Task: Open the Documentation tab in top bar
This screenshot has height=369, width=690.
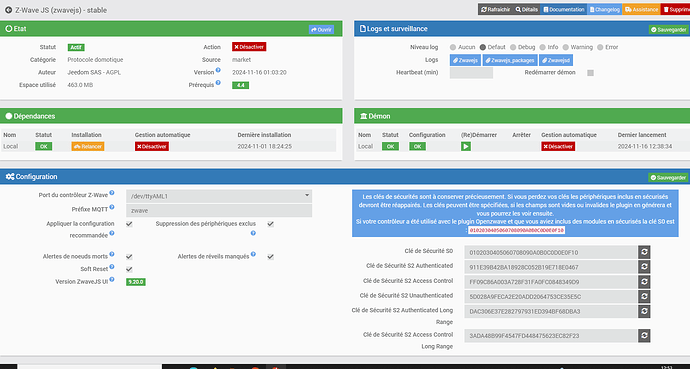Action: (564, 9)
